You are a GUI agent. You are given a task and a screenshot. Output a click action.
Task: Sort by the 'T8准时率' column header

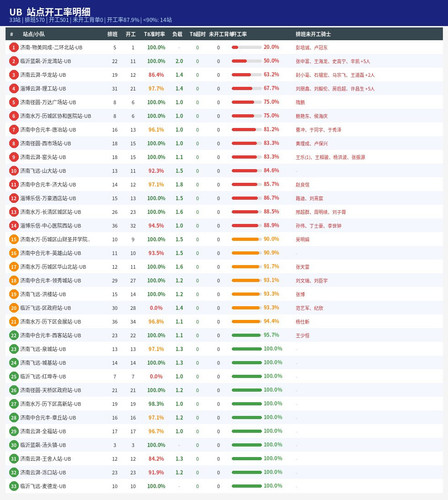pos(154,34)
